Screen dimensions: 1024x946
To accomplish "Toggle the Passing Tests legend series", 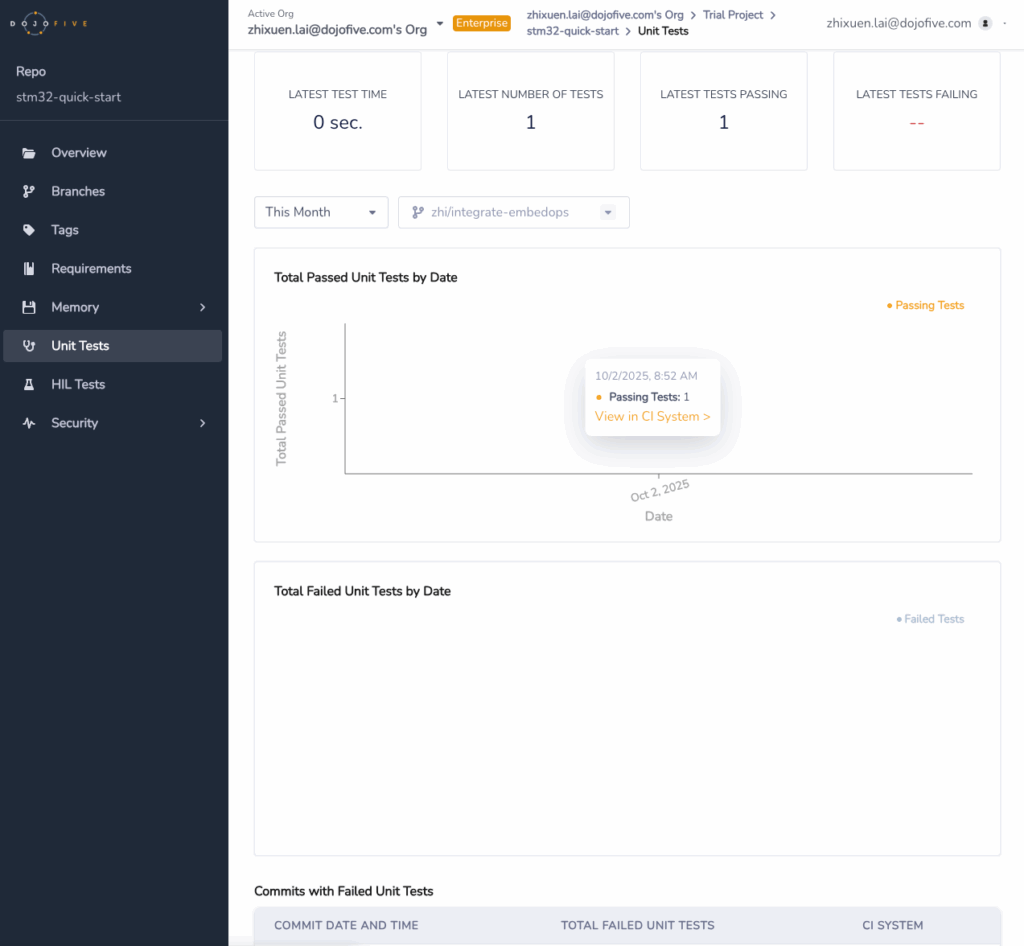I will pos(925,306).
